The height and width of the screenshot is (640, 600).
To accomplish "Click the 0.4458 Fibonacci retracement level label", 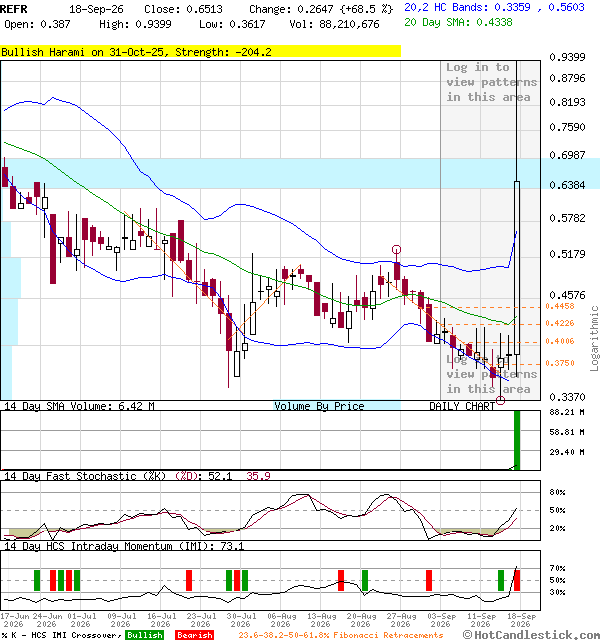I will [x=560, y=306].
